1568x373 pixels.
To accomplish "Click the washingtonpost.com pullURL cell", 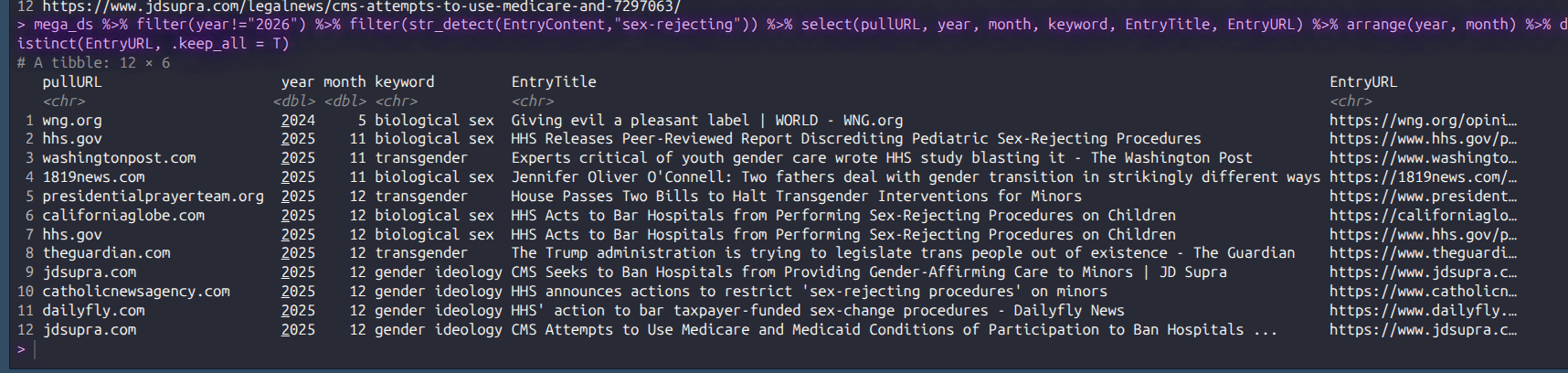I will click(x=119, y=158).
